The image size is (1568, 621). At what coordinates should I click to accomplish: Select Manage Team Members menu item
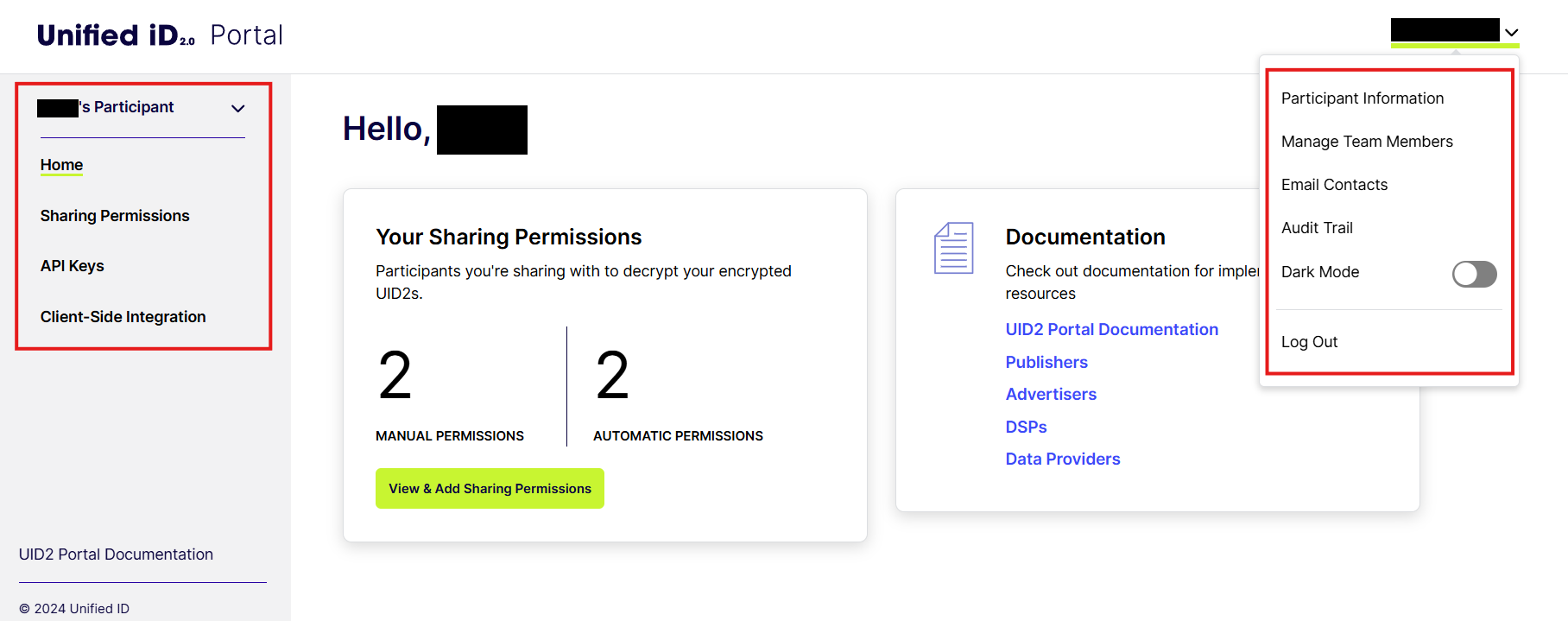click(x=1366, y=142)
